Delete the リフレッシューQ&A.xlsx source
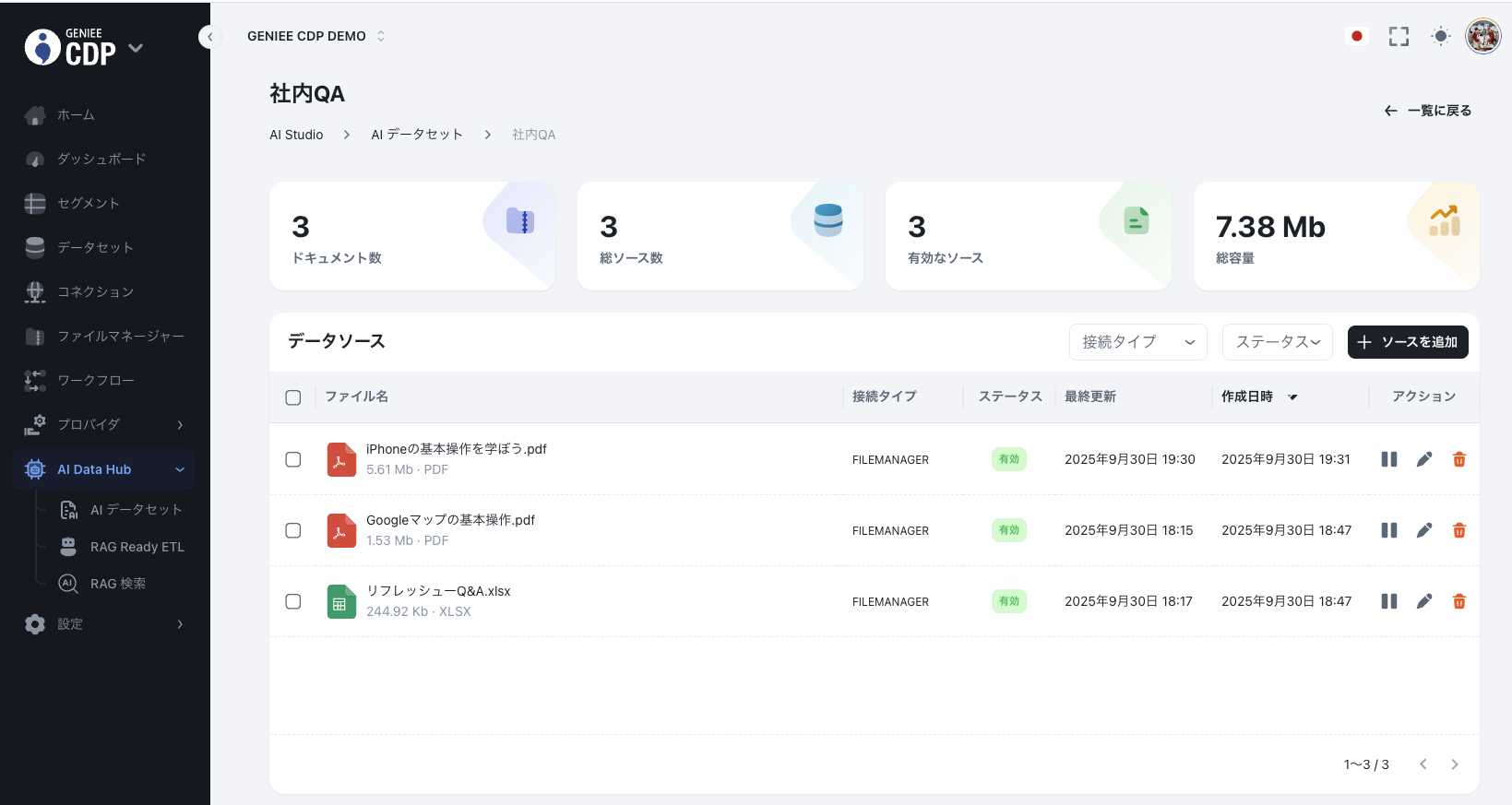This screenshot has height=805, width=1512. point(1458,601)
